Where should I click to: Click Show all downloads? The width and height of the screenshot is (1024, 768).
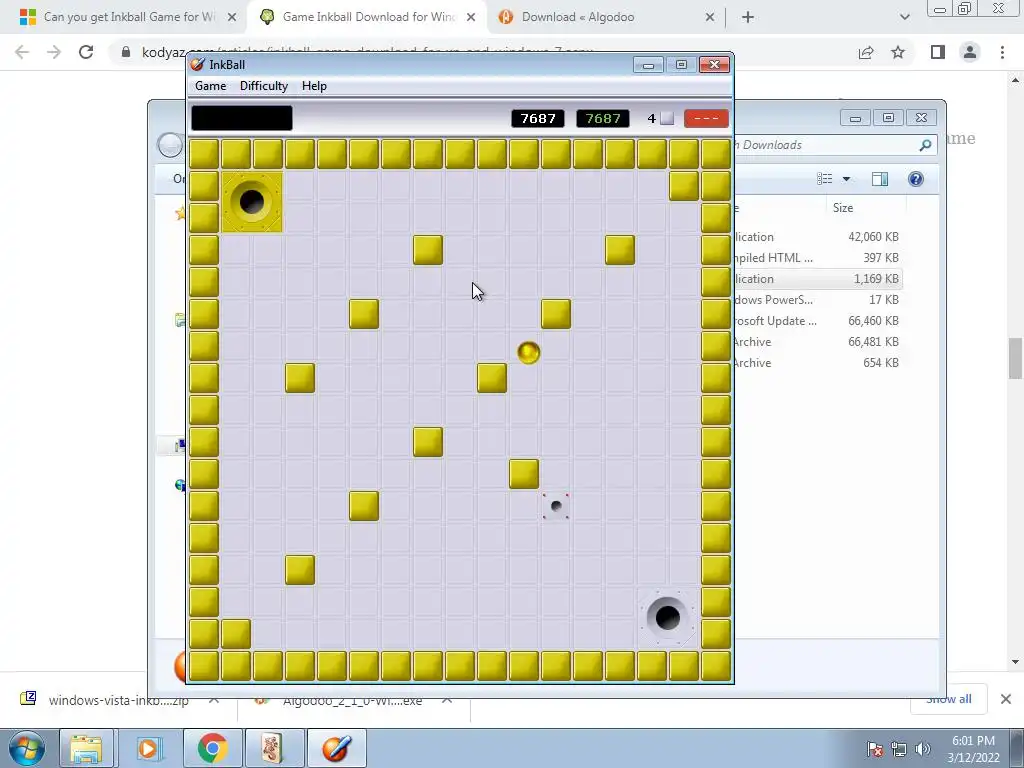949,699
